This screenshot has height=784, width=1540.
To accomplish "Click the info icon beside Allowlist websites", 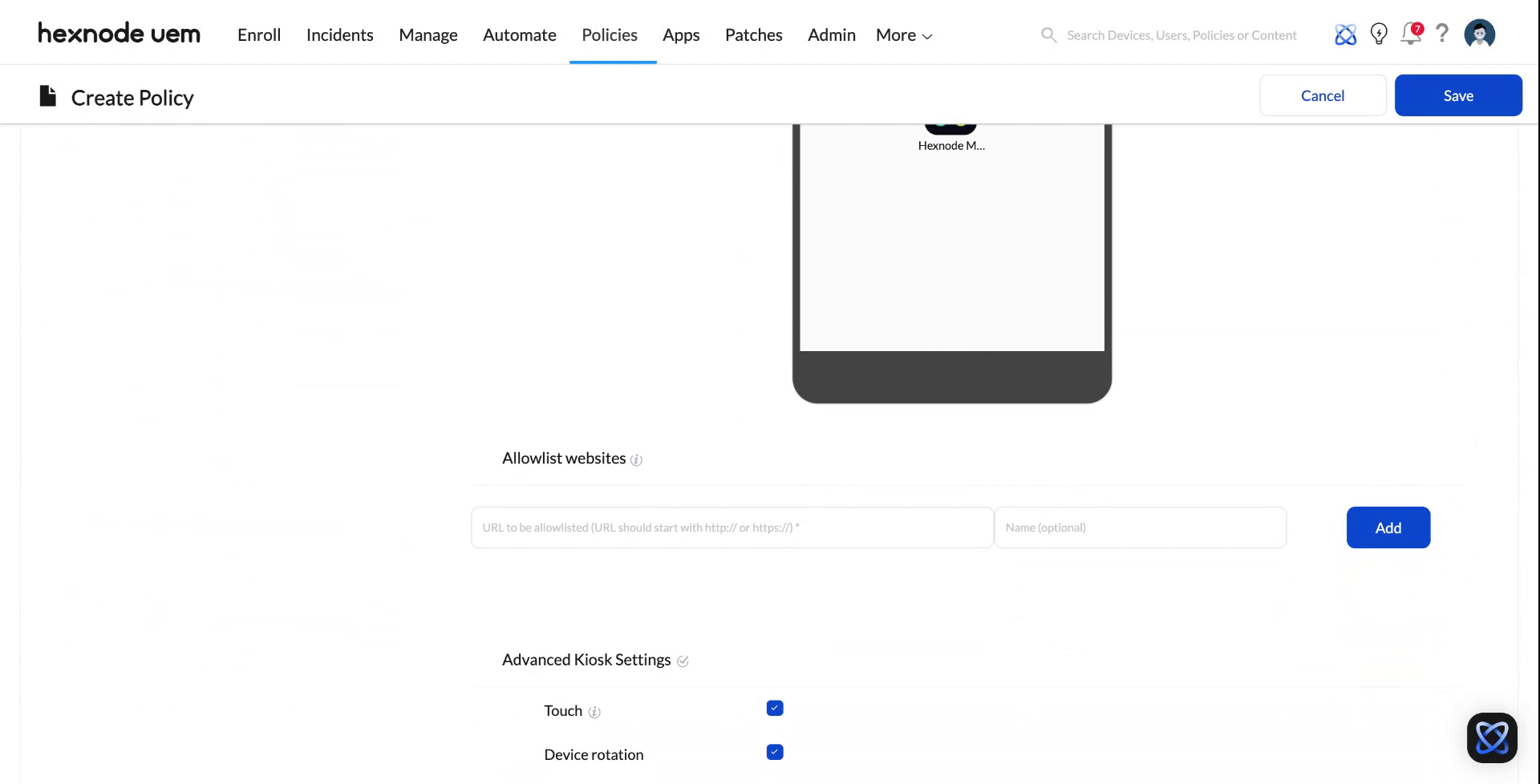I will (x=636, y=460).
